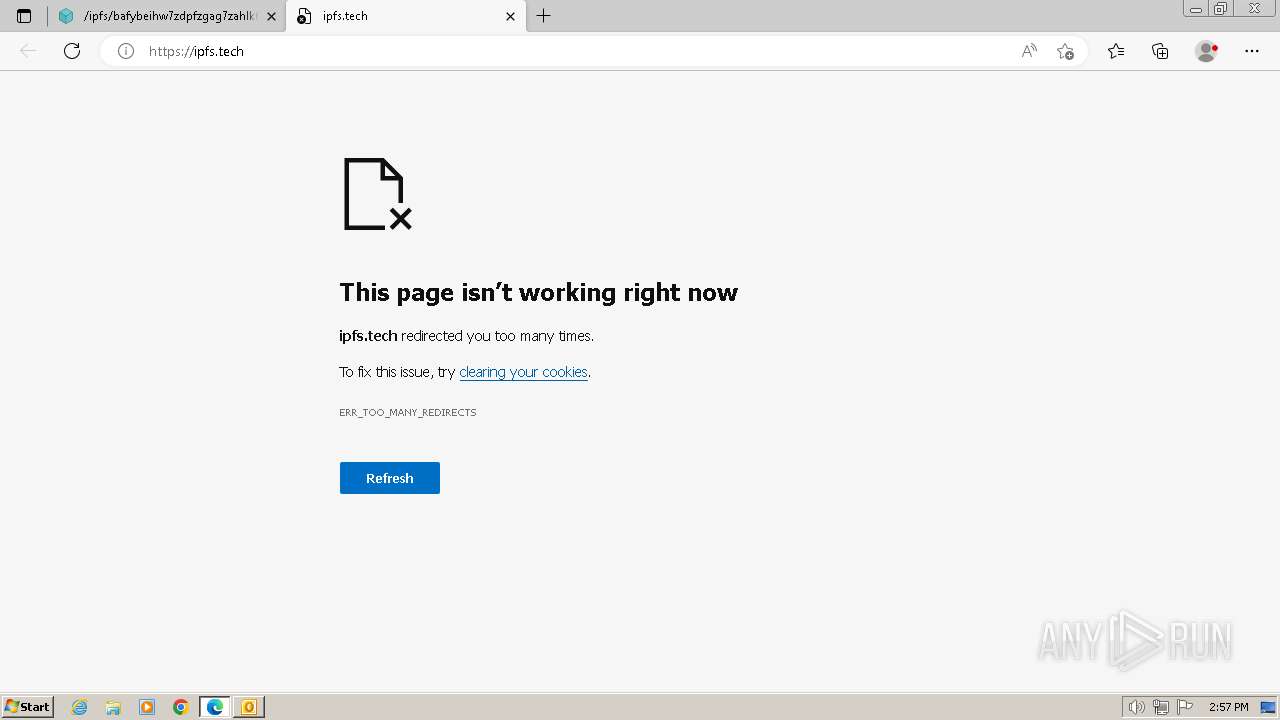
Task: Open File Explorer folder taskbar icon
Action: [113, 707]
